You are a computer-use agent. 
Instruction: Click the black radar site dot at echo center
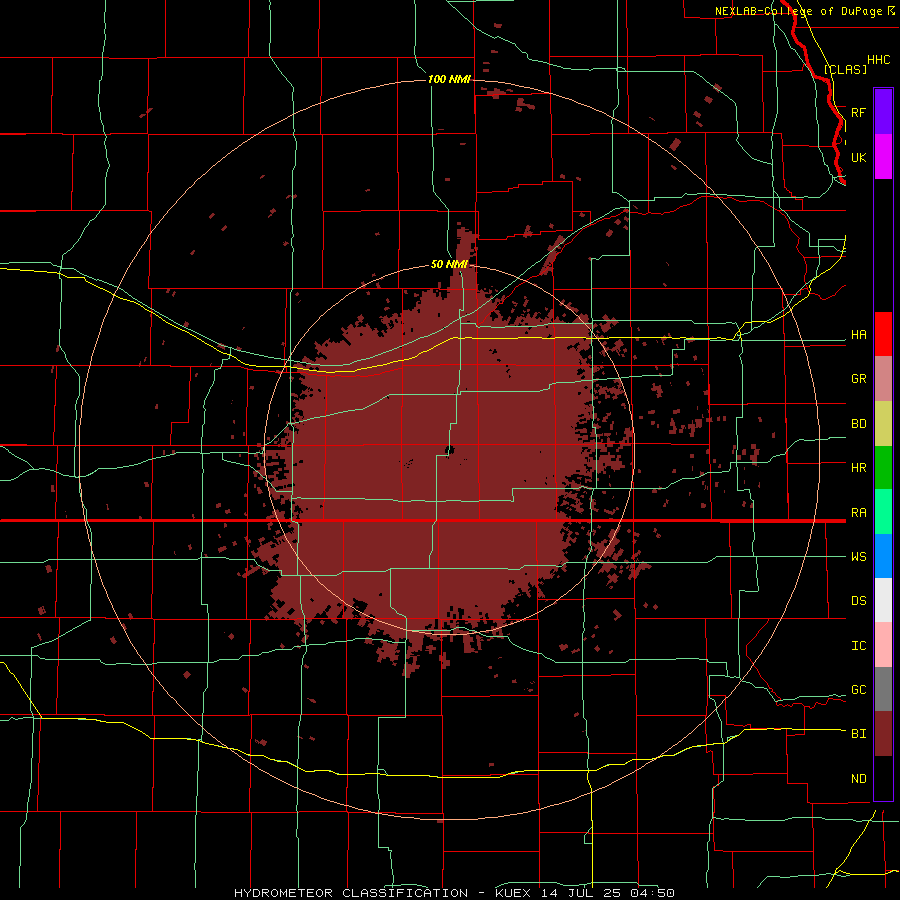[x=449, y=451]
